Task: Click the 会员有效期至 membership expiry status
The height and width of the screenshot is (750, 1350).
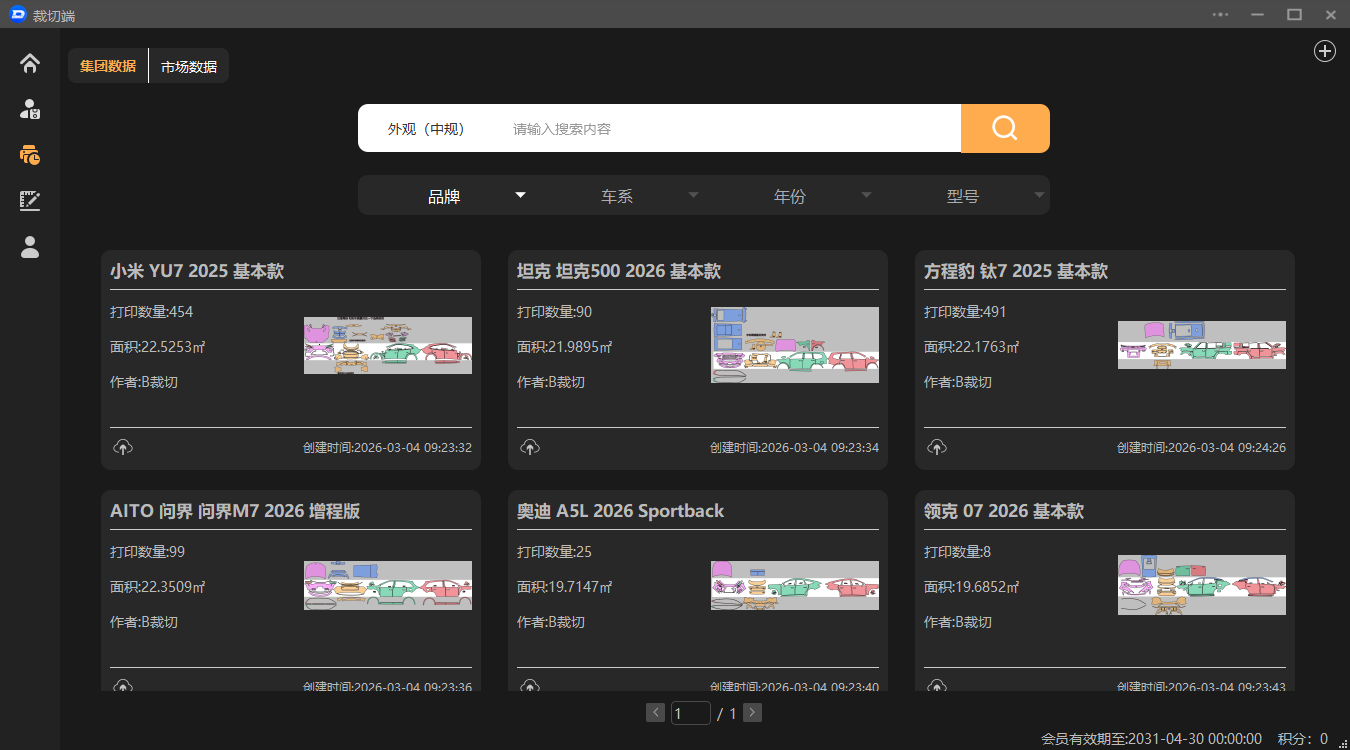Action: click(x=1151, y=739)
